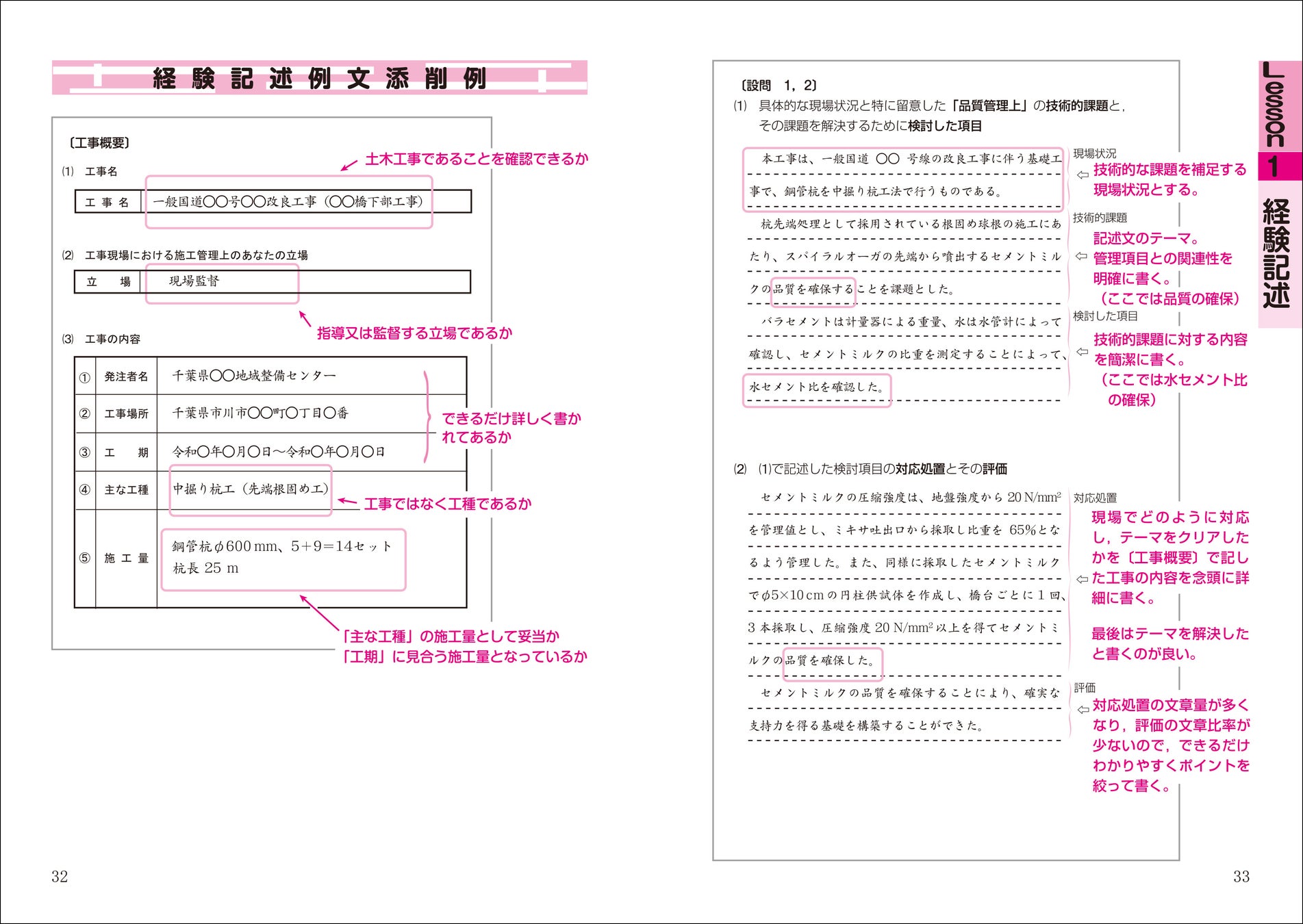The height and width of the screenshot is (924, 1303).
Task: Click the project name 一般国道〇〇号〇〇改良工事
Action: pos(234,202)
